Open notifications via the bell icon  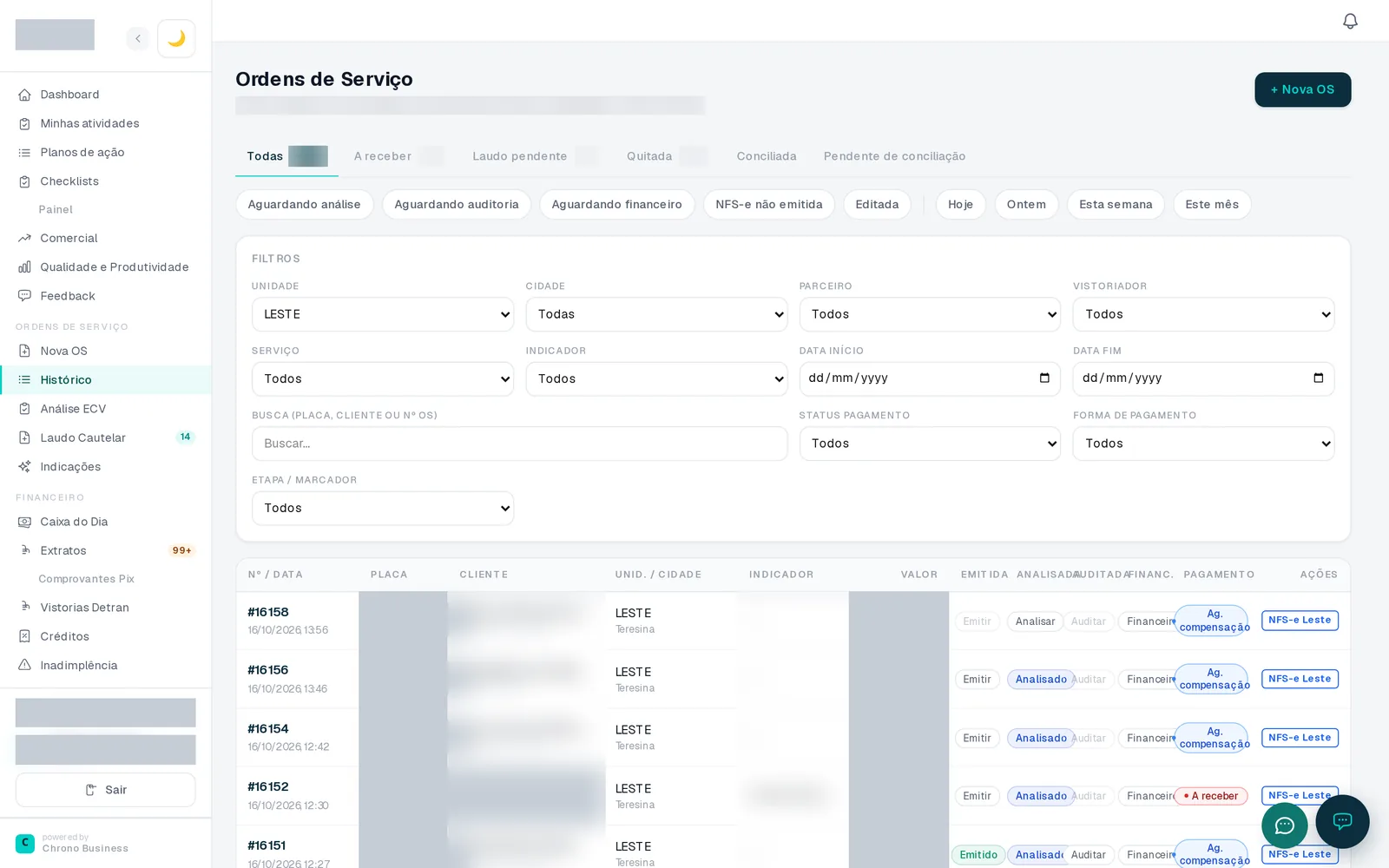pyautogui.click(x=1350, y=21)
